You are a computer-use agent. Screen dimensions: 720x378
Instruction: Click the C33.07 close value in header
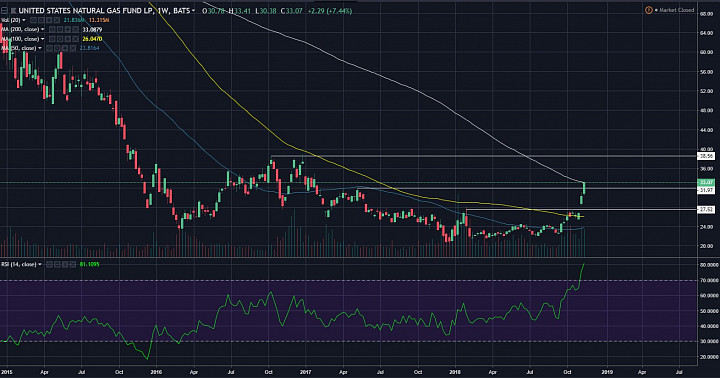[292, 11]
